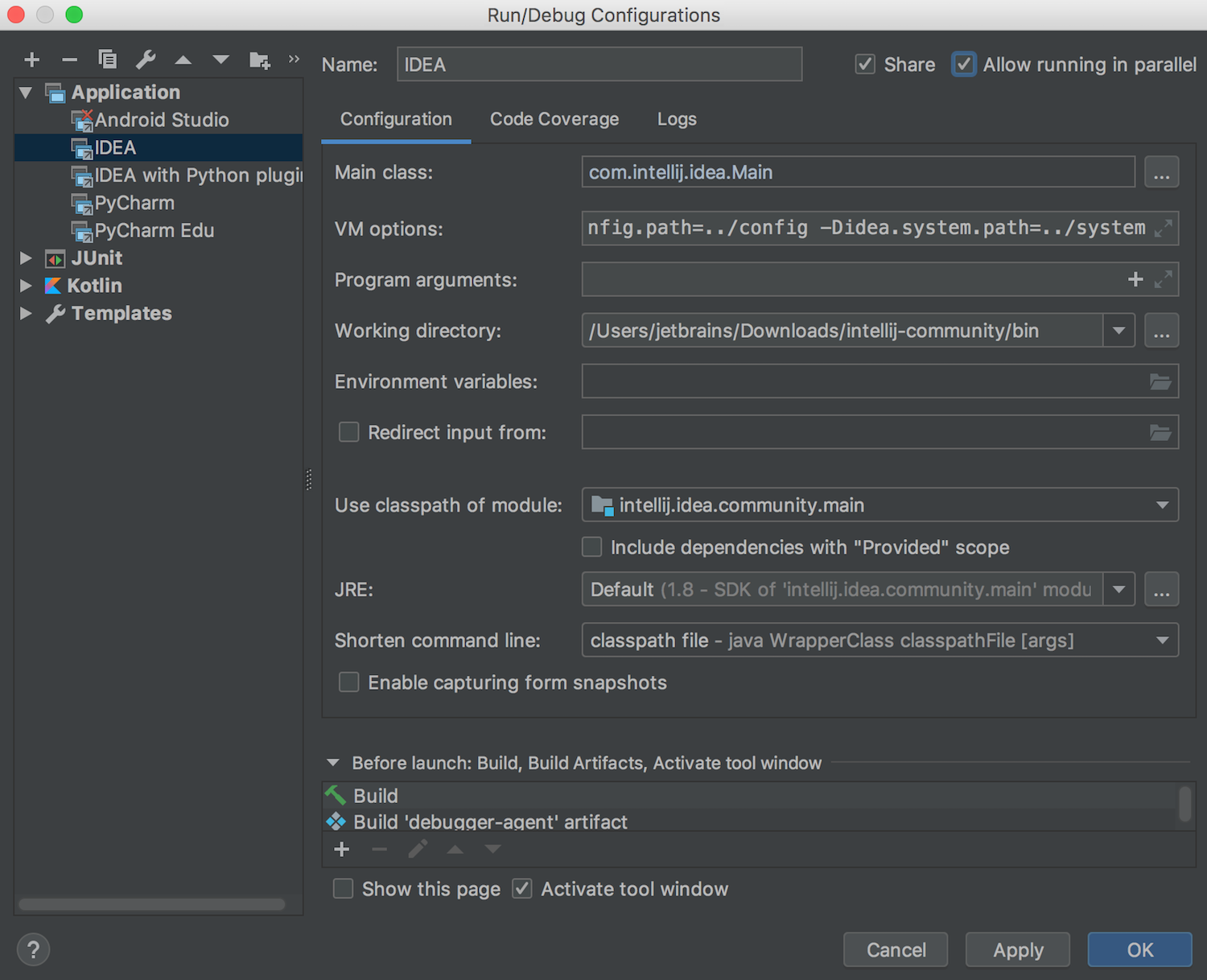
Task: Open Working directory dropdown arrow
Action: coord(1118,331)
